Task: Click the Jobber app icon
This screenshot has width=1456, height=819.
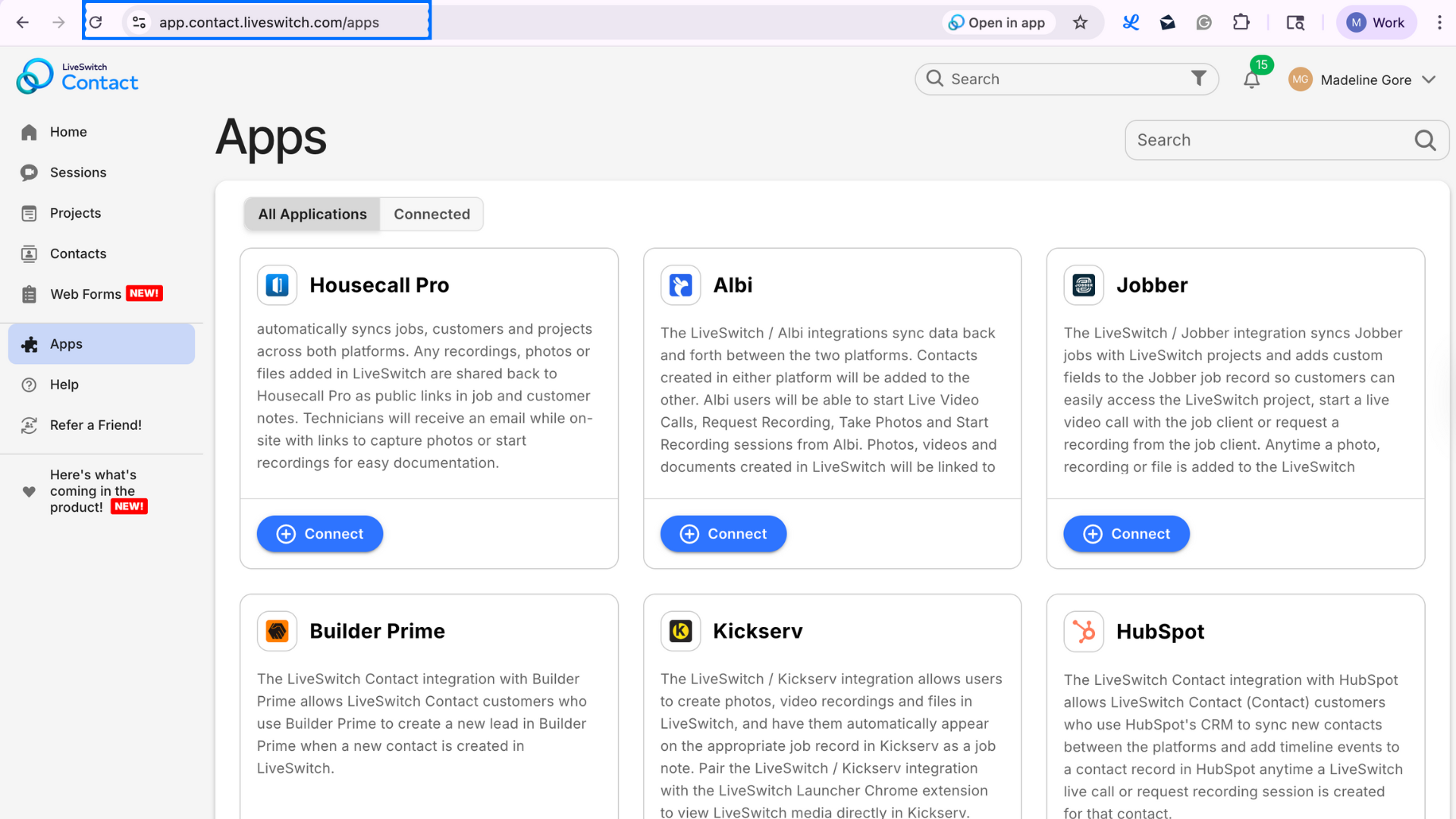Action: point(1084,285)
